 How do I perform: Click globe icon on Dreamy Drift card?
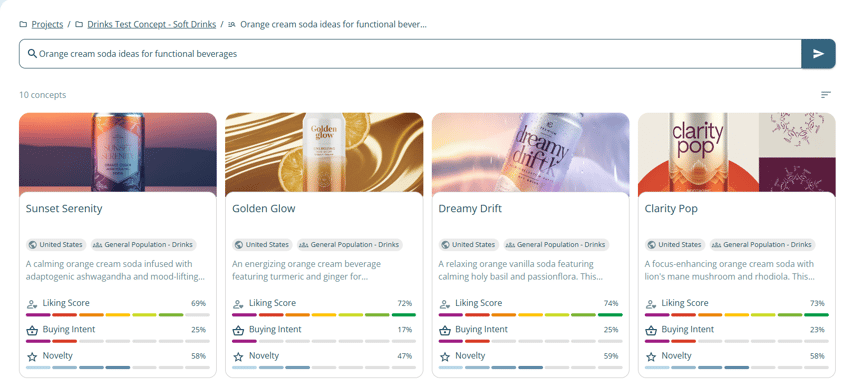tap(446, 245)
